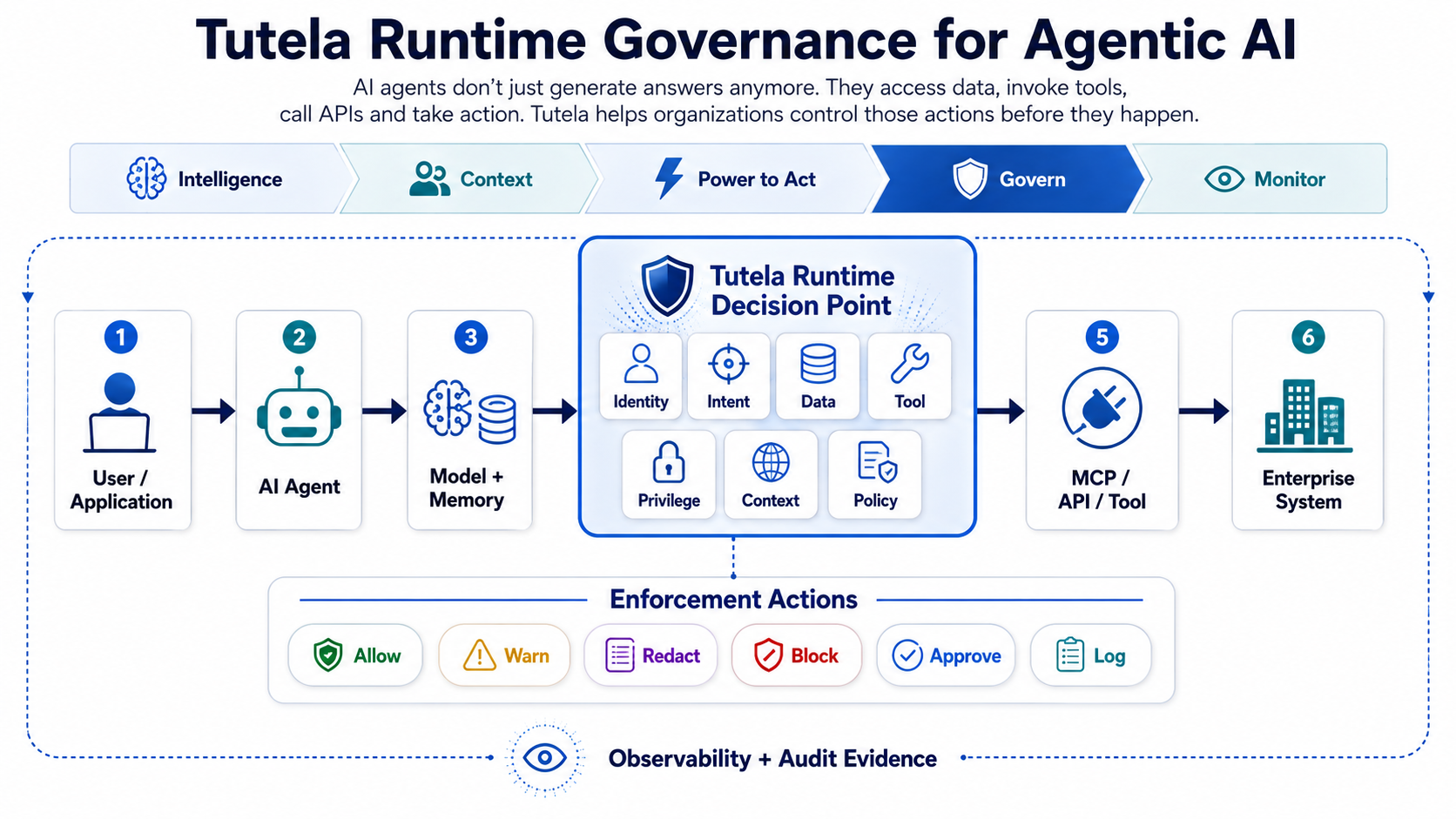Click the Policy document shield icon

coord(877,462)
